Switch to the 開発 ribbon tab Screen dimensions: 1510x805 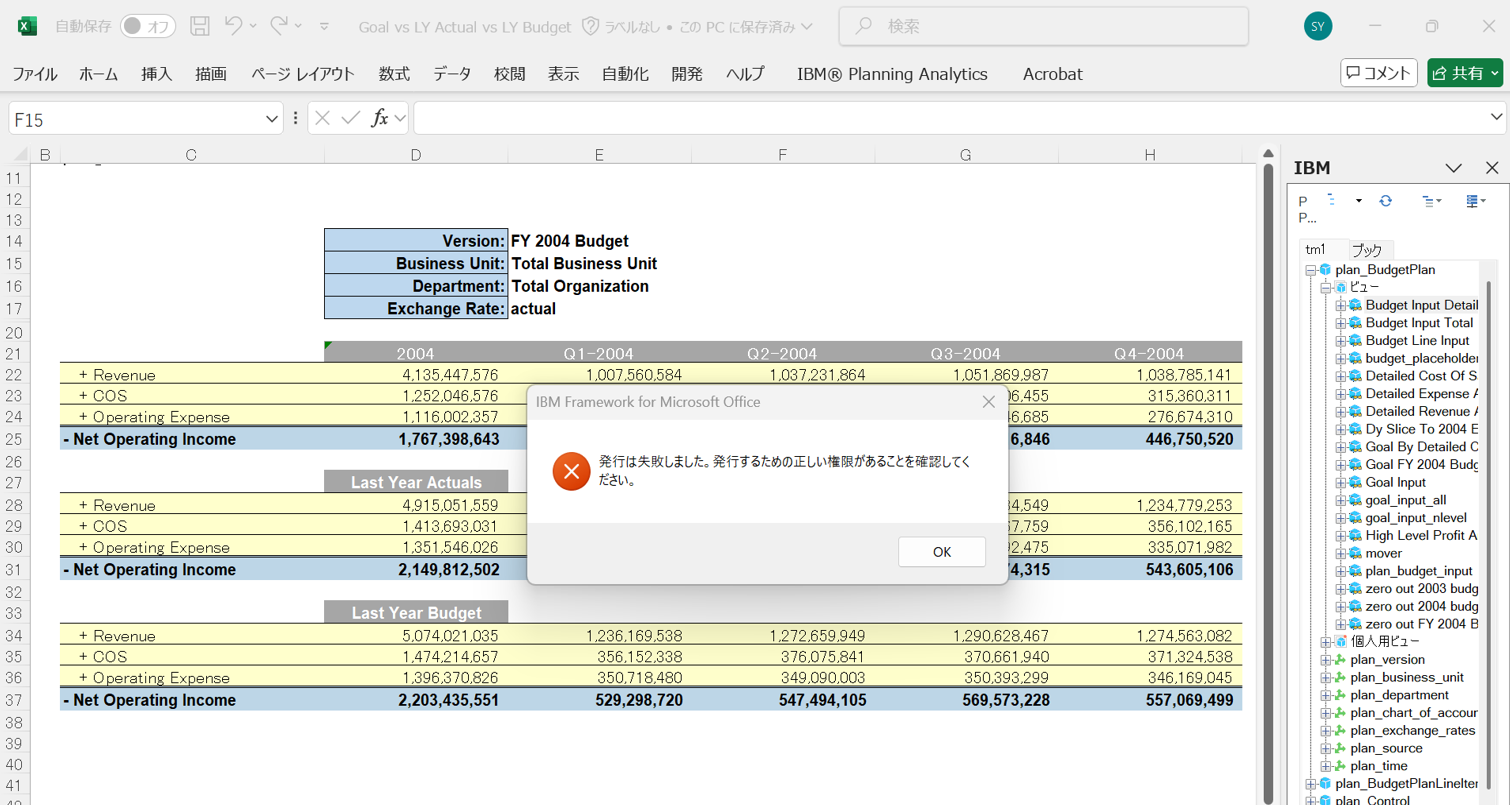click(x=687, y=74)
